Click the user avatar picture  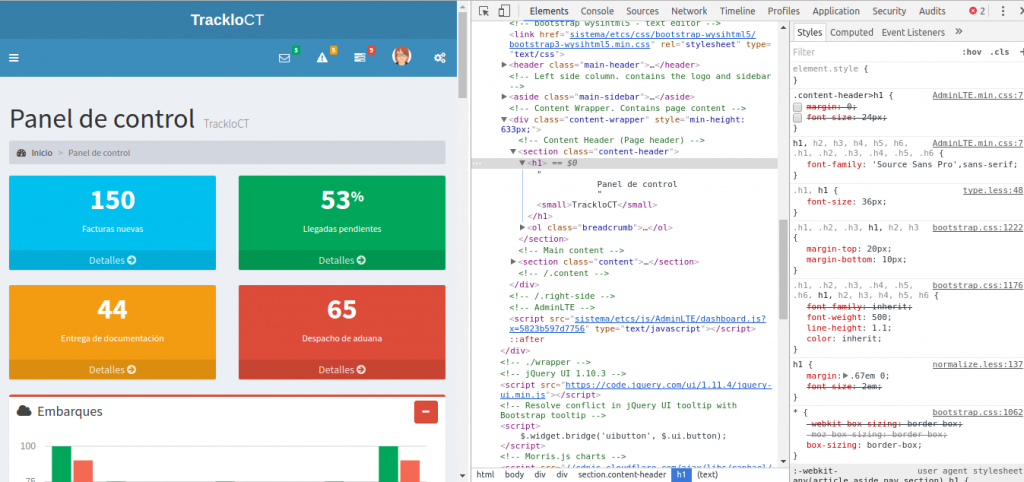(402, 56)
